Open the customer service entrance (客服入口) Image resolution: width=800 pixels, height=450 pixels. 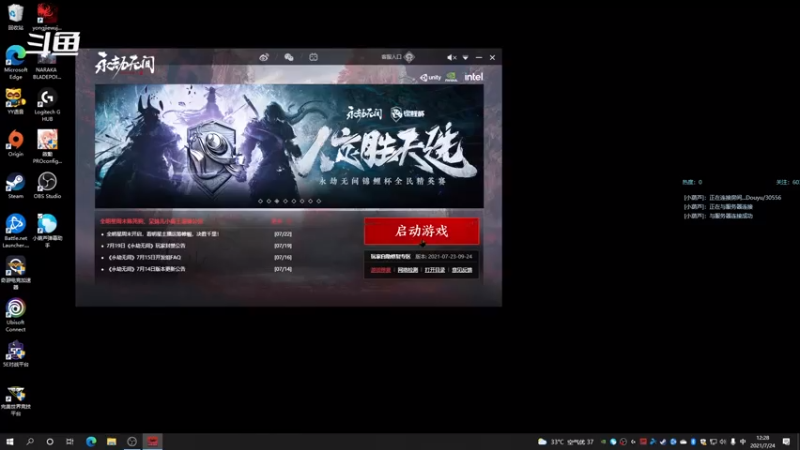click(398, 57)
